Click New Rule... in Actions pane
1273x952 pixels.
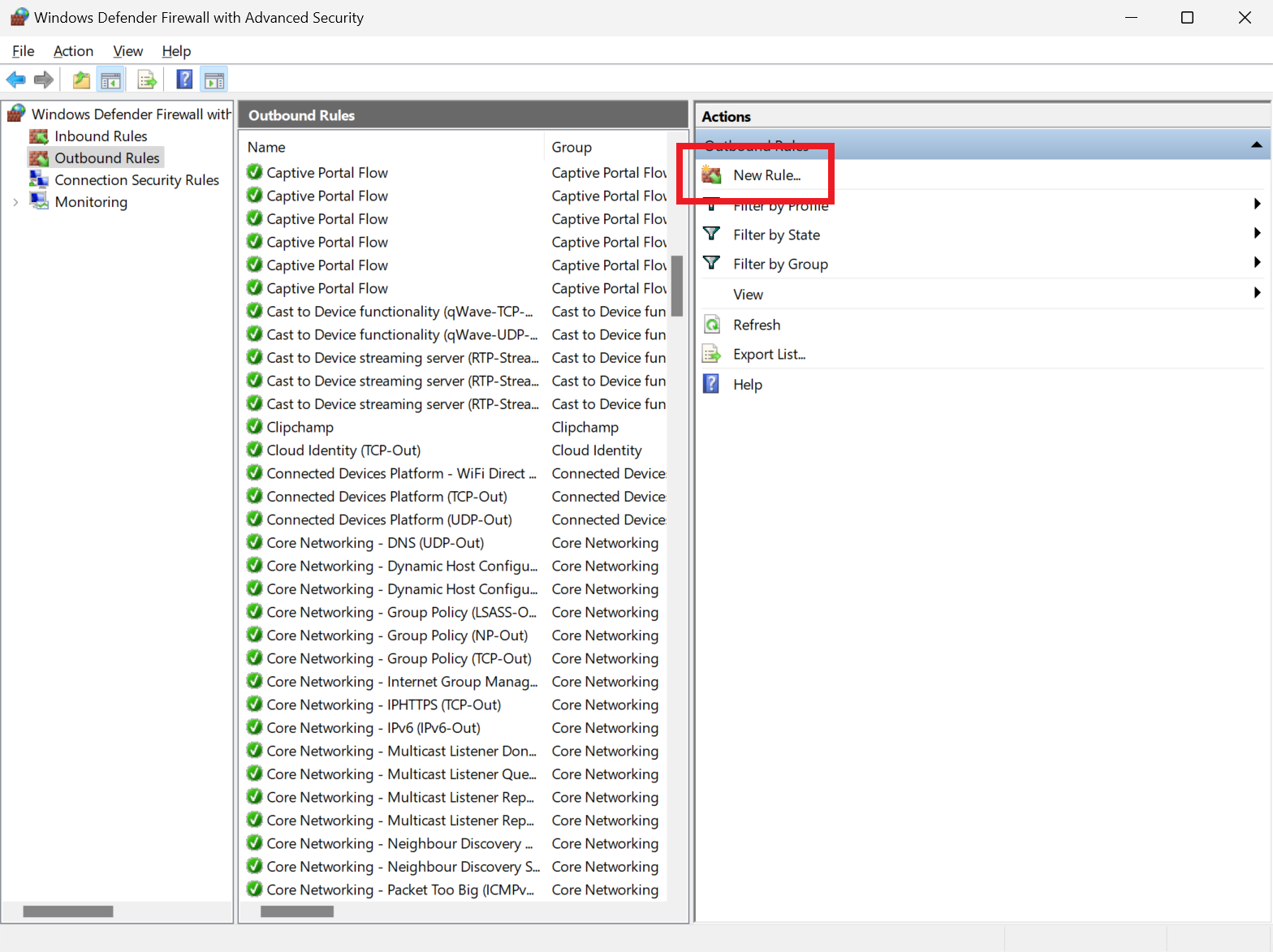tap(766, 175)
